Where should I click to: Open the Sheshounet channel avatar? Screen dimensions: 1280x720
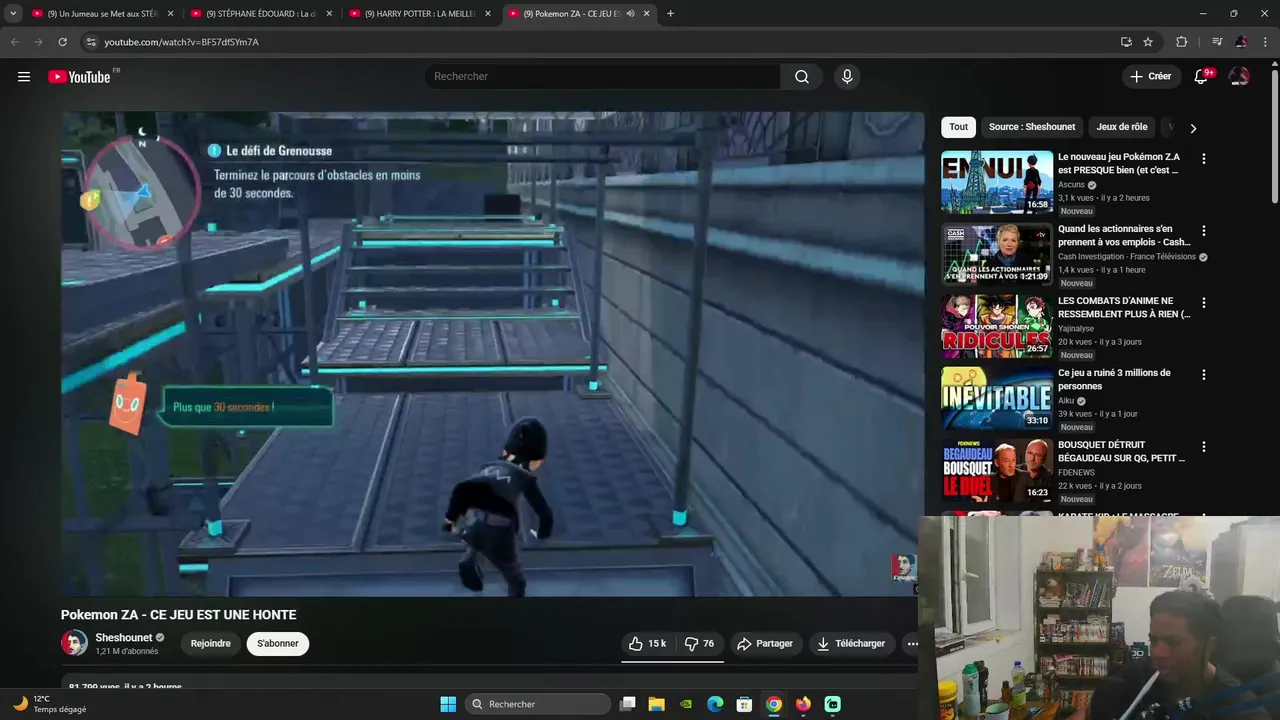point(74,643)
